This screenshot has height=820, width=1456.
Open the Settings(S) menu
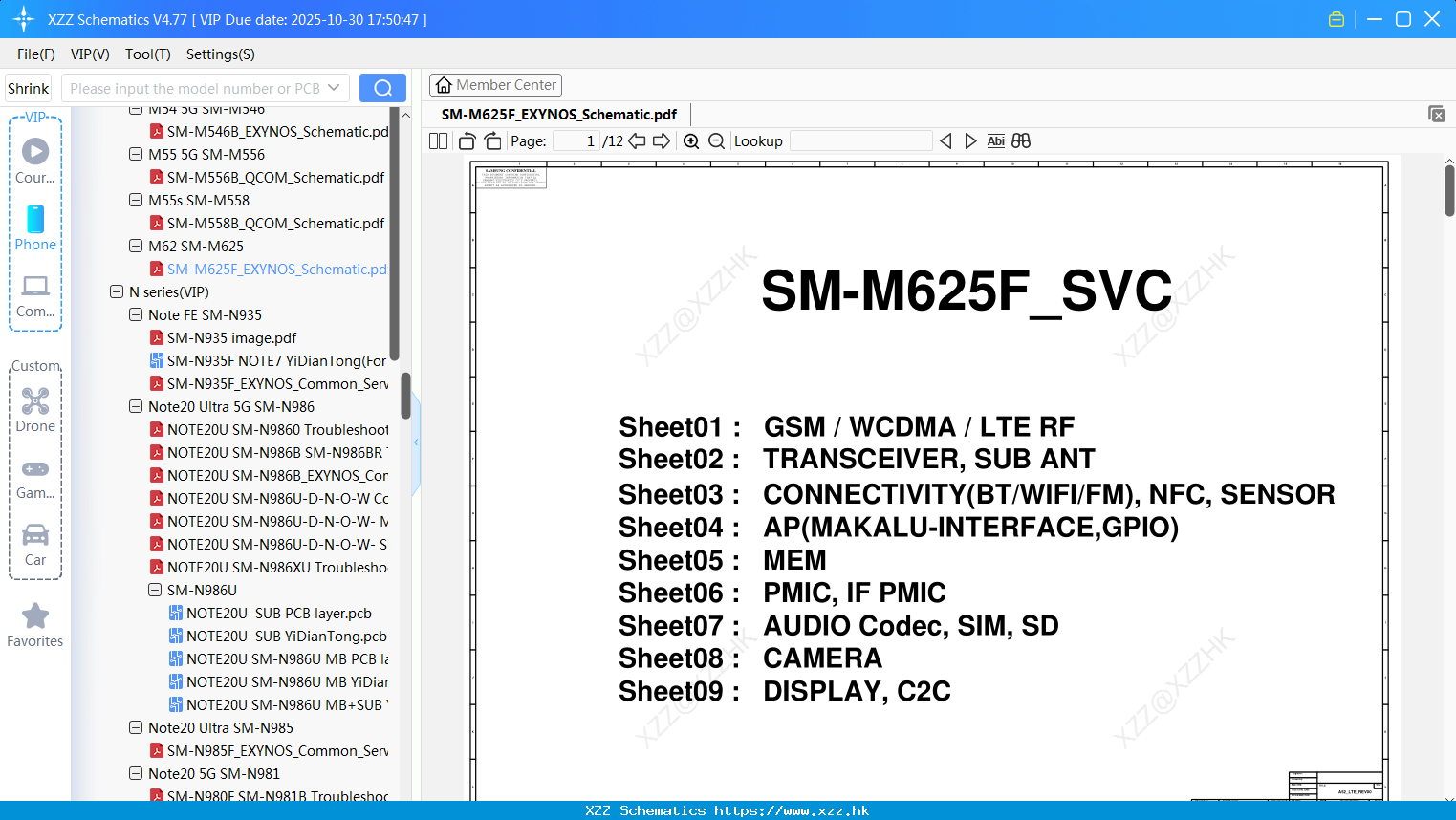click(221, 54)
